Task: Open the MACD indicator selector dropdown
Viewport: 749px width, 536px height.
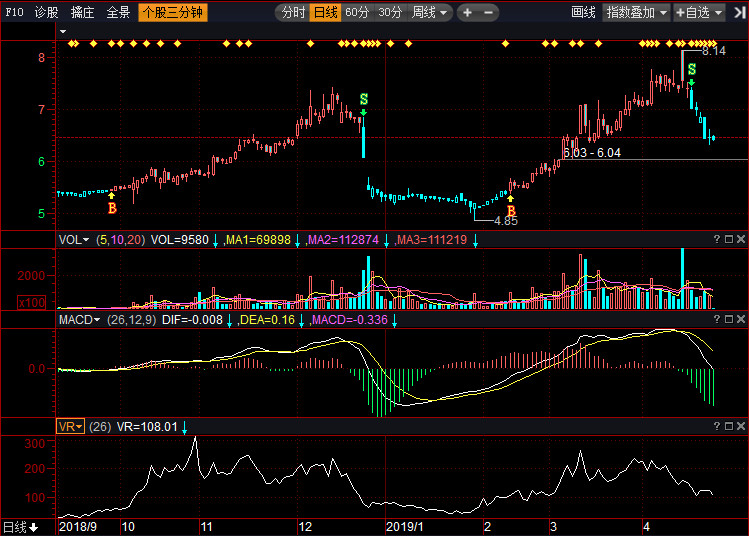Action: coord(79,320)
